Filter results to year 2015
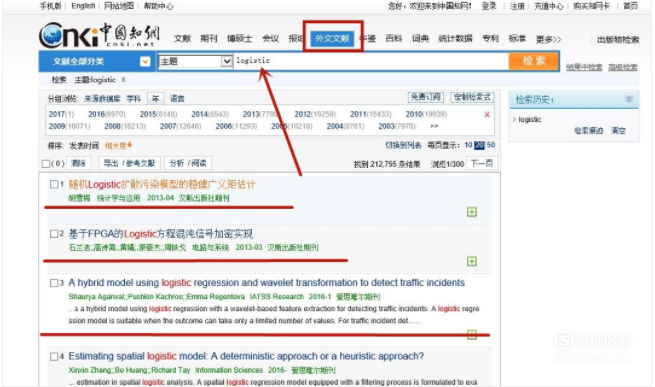Viewport: 655px width, 387px height. (x=158, y=114)
